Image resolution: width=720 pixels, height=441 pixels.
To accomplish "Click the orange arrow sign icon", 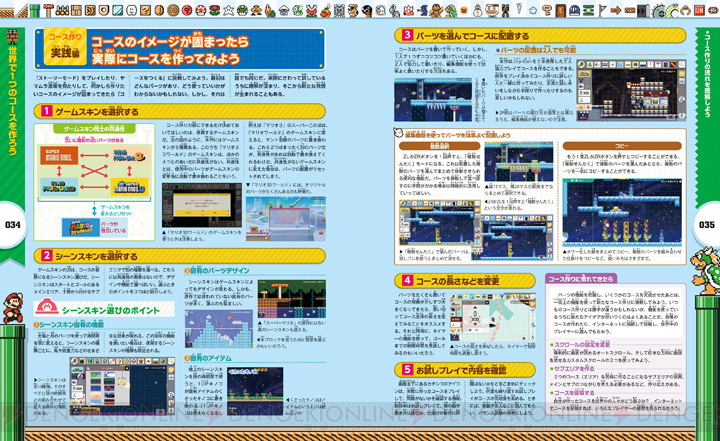I will pos(616,10).
